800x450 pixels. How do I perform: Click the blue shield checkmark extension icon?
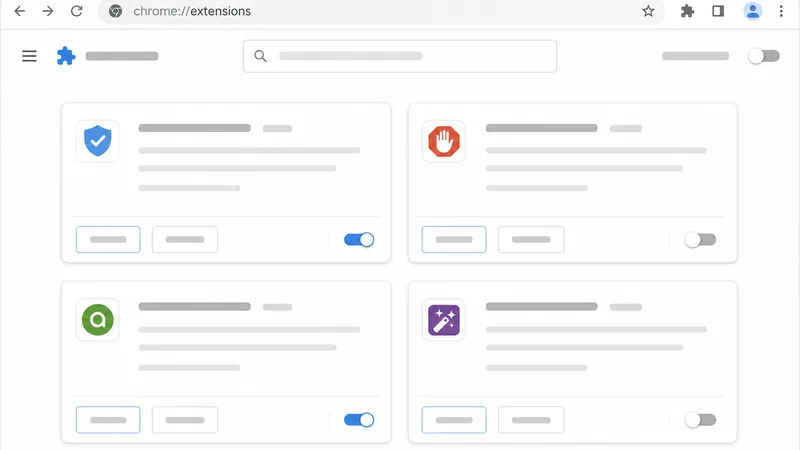coord(97,141)
